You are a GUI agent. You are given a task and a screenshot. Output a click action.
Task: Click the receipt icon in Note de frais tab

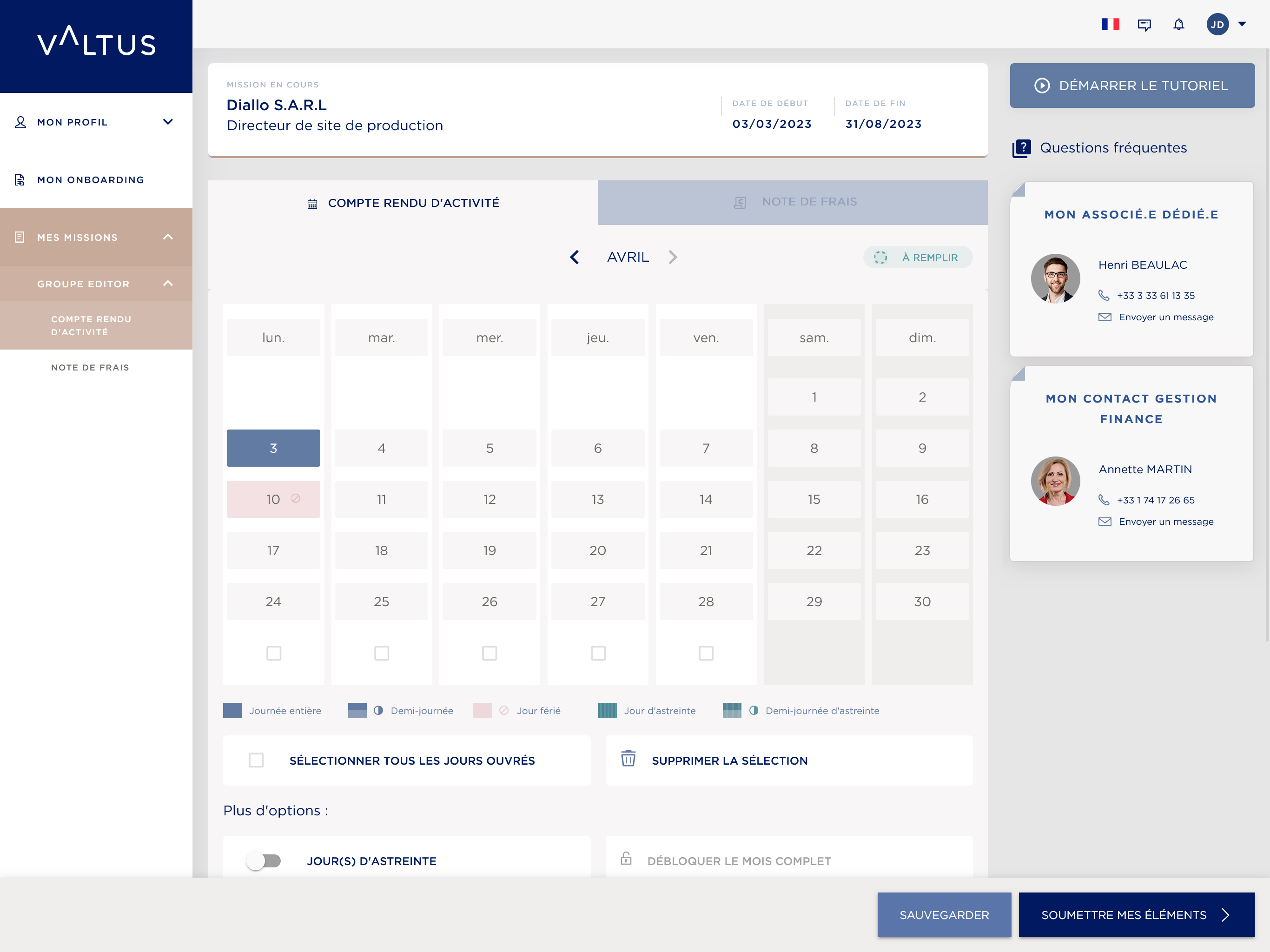click(740, 203)
